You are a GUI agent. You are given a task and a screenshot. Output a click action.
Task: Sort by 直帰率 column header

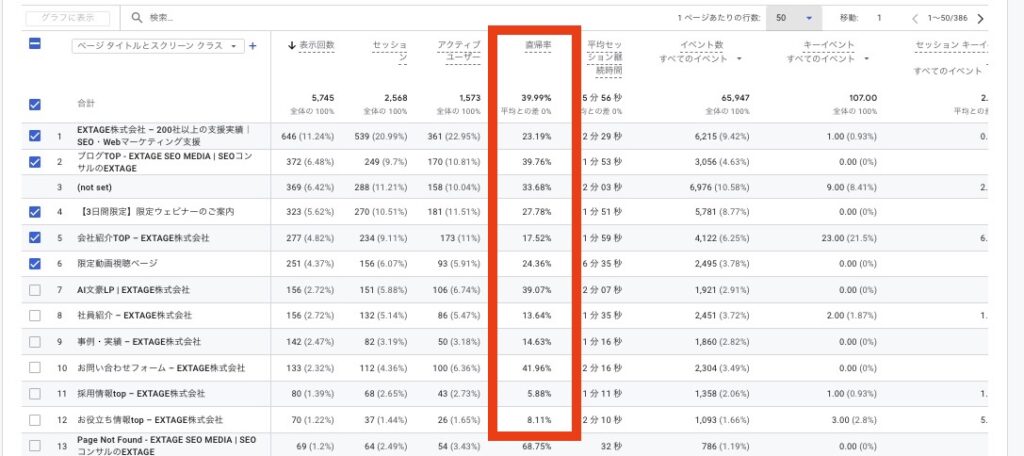pos(537,45)
